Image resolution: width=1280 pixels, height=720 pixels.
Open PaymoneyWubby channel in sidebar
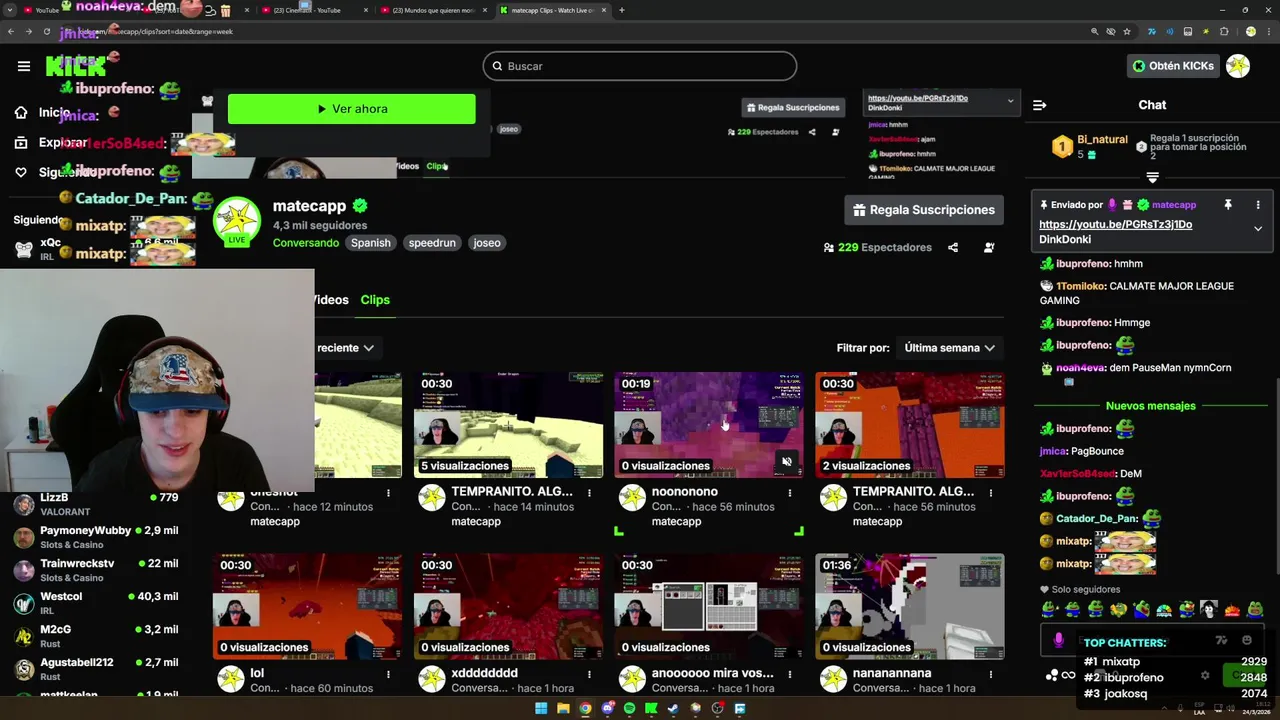click(x=96, y=537)
